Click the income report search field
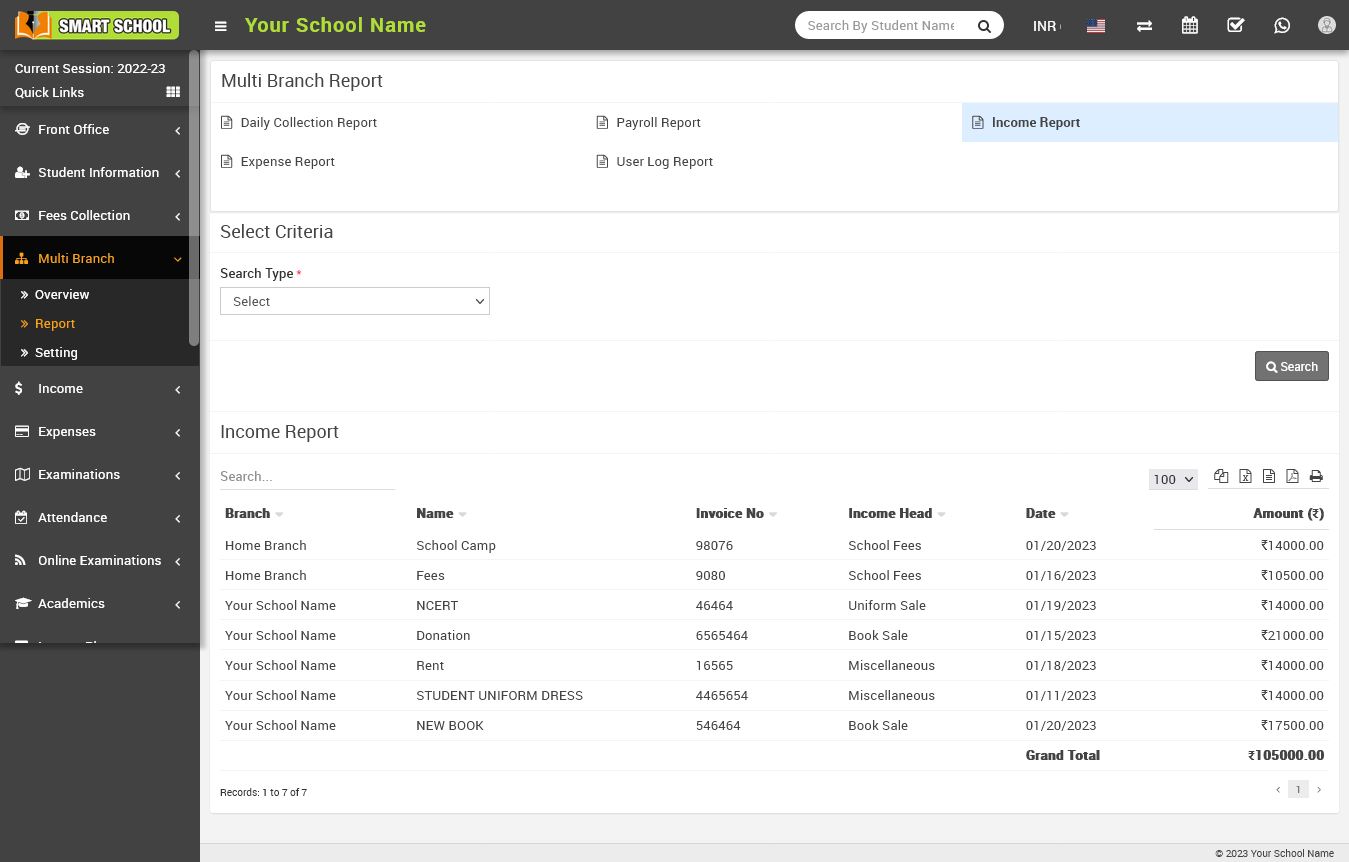The image size is (1349, 862). (307, 477)
